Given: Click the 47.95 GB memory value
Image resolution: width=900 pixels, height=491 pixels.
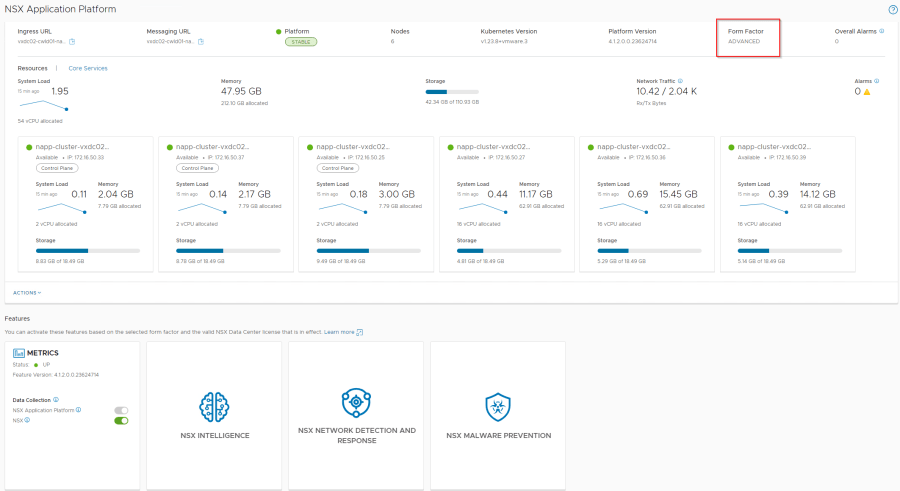Looking at the screenshot, I should click(241, 91).
